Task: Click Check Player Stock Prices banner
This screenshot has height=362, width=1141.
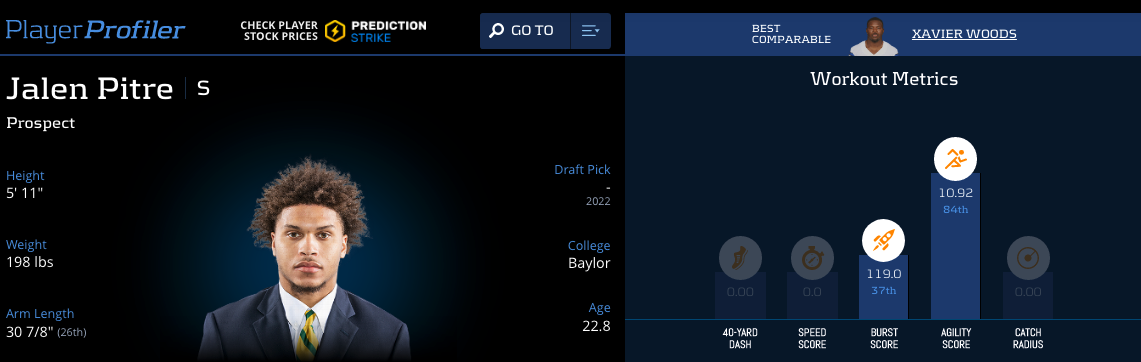Action: click(280, 31)
